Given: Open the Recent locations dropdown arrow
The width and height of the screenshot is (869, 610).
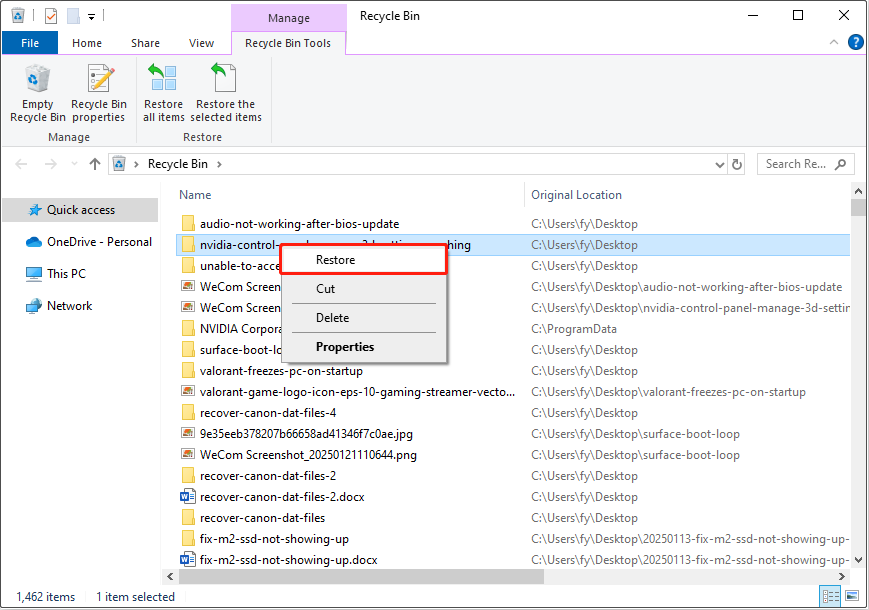Looking at the screenshot, I should [73, 164].
